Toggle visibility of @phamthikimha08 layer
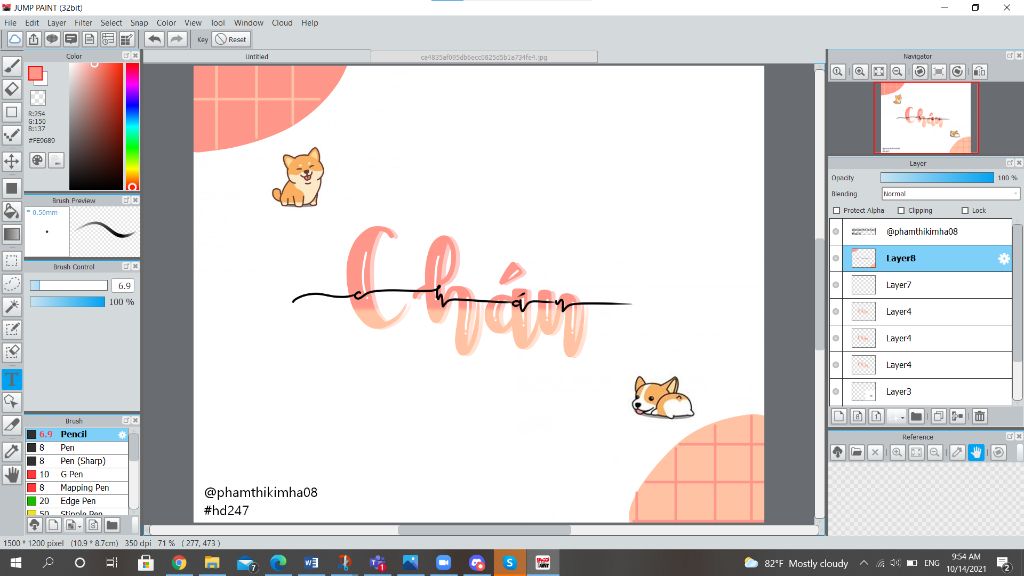The height and width of the screenshot is (576, 1024). point(836,232)
